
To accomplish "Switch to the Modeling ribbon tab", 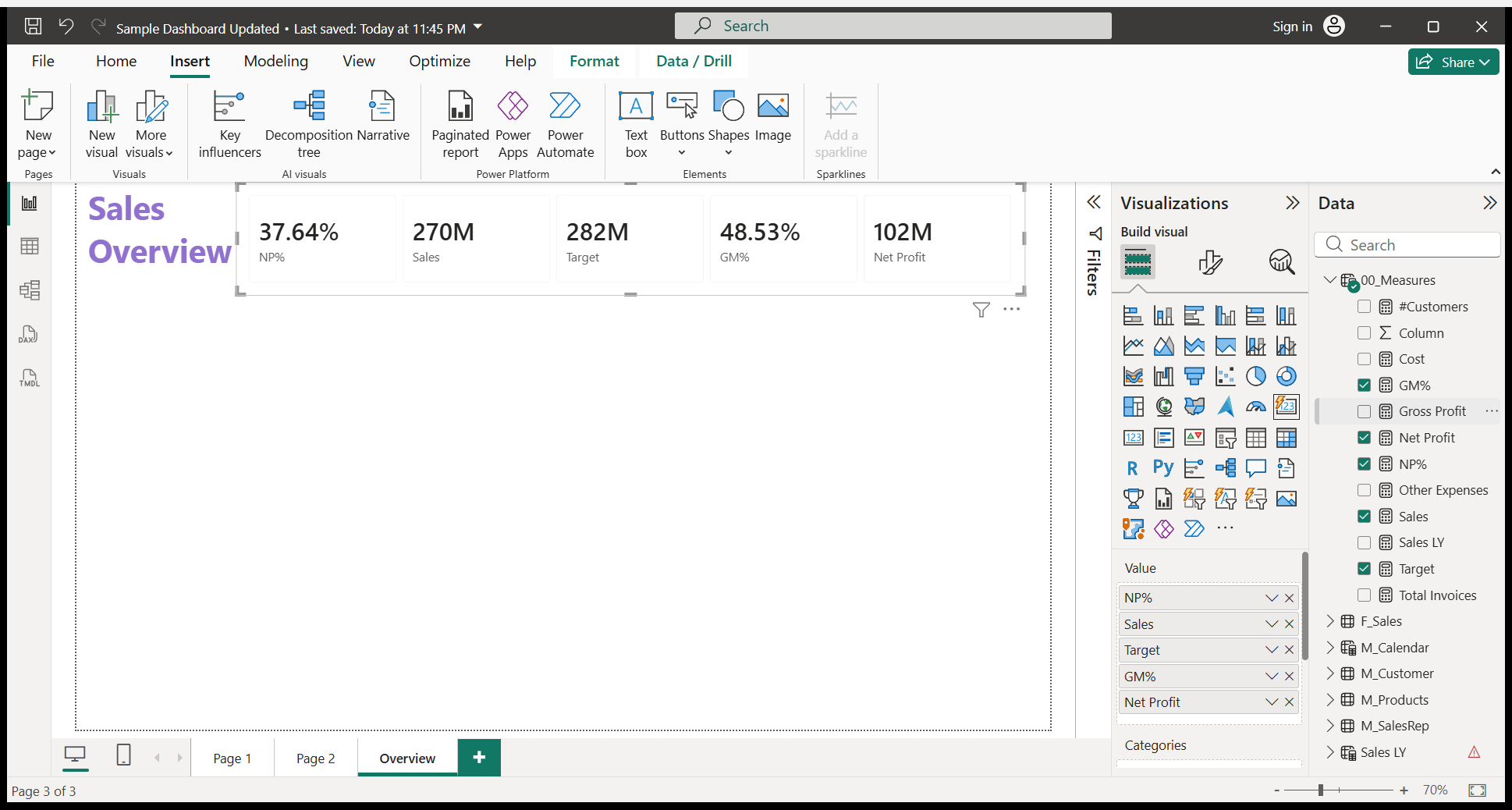I will point(275,61).
